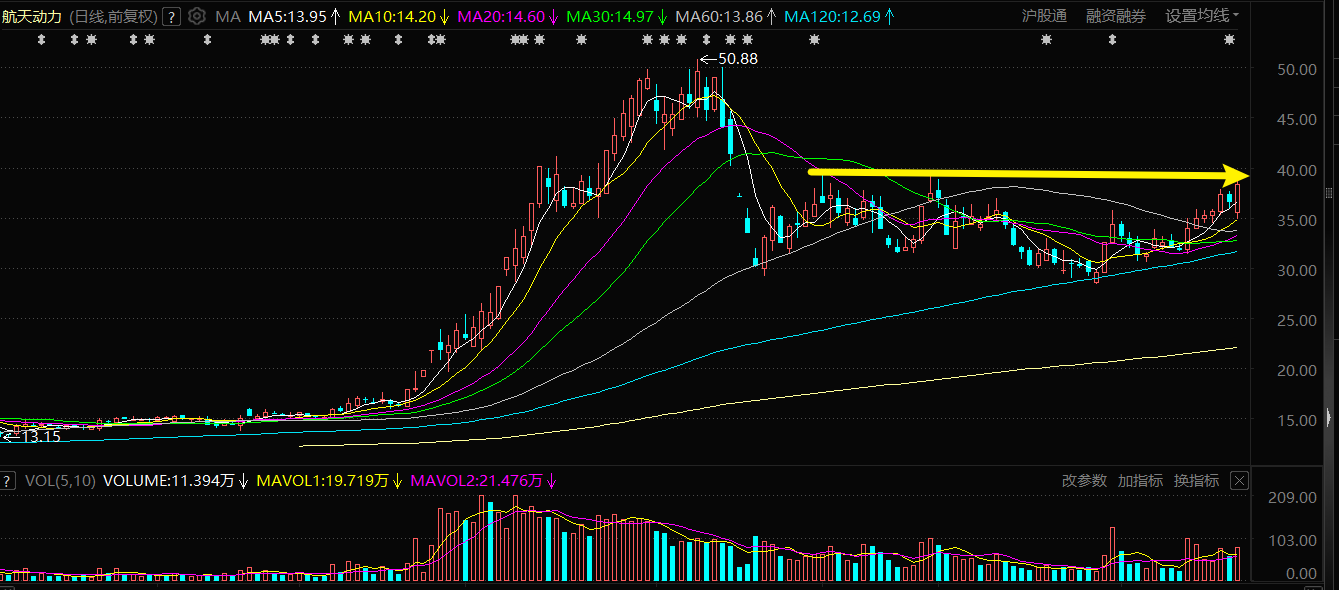The height and width of the screenshot is (590, 1339).
Task: Click the 35.00 price axis label
Action: click(x=1296, y=220)
